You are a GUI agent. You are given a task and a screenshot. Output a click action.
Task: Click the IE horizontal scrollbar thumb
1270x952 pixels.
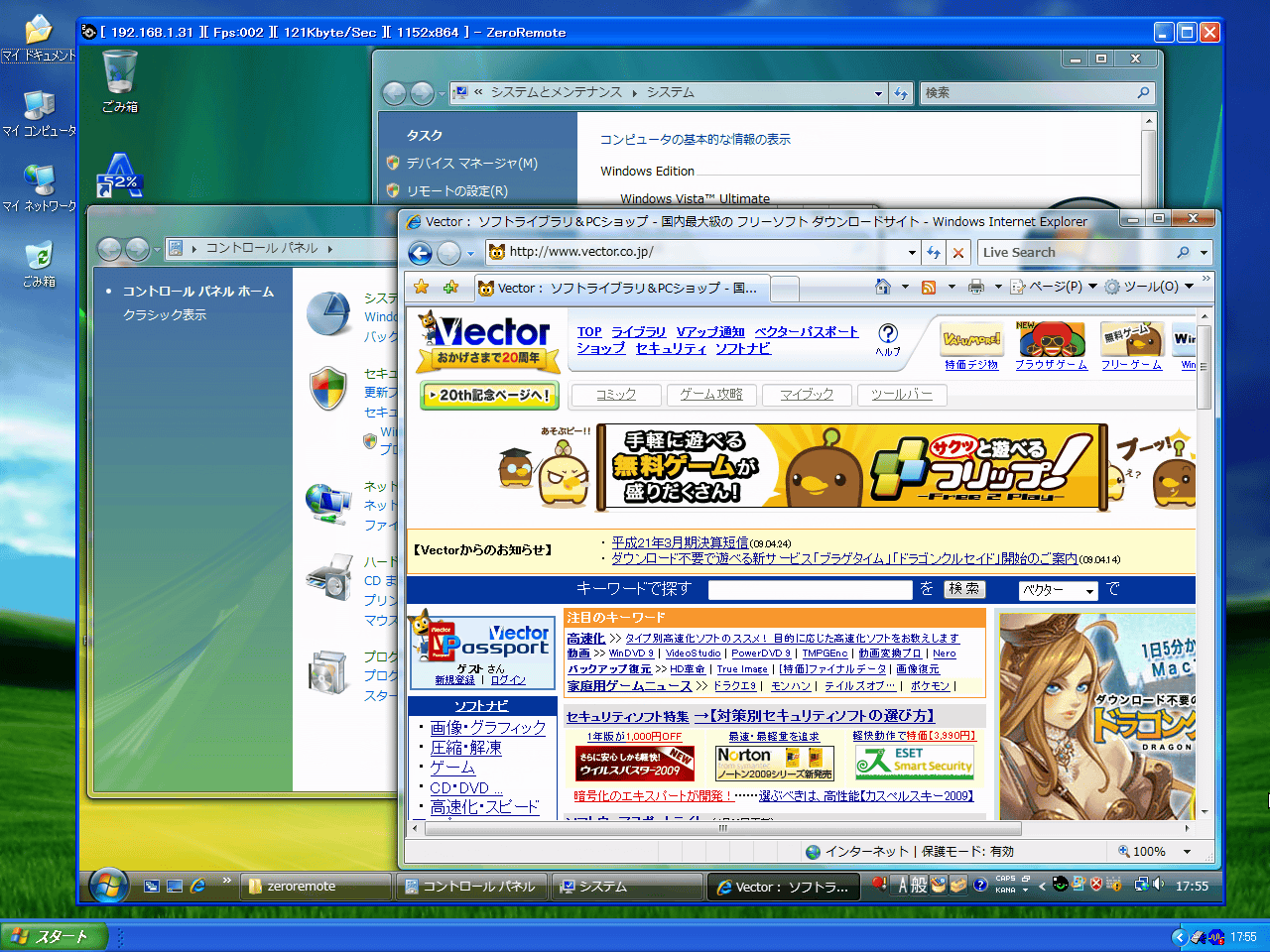(722, 828)
